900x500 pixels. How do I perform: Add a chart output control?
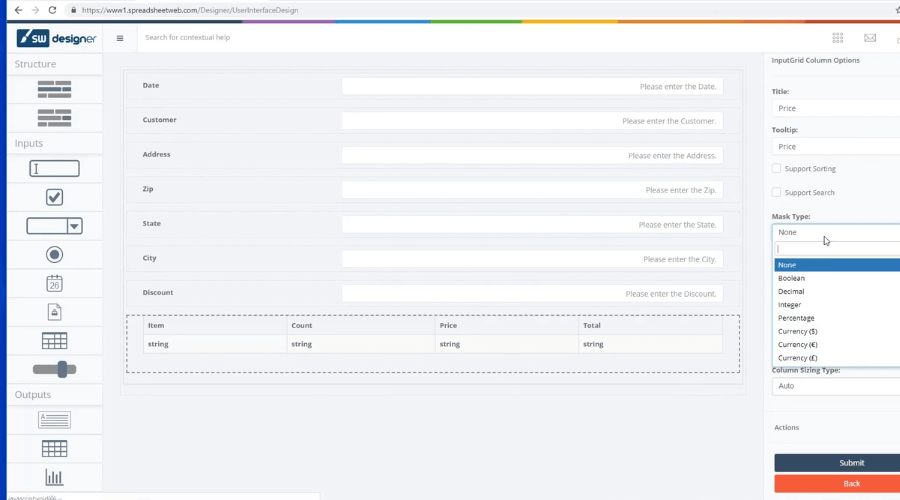[x=55, y=478]
